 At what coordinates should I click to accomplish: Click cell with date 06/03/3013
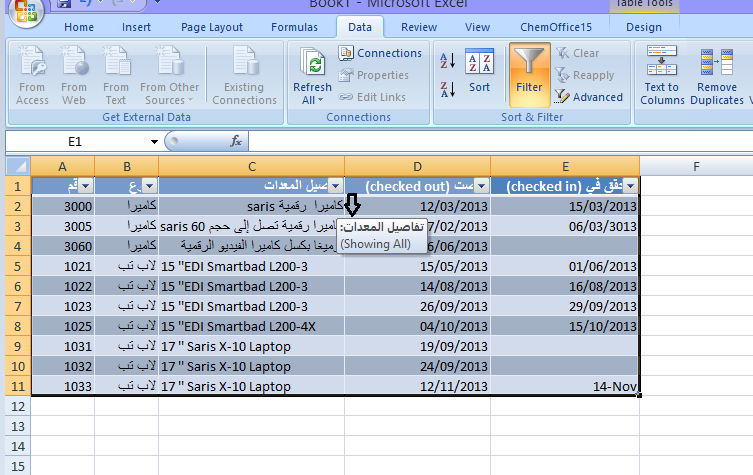[x=565, y=226]
